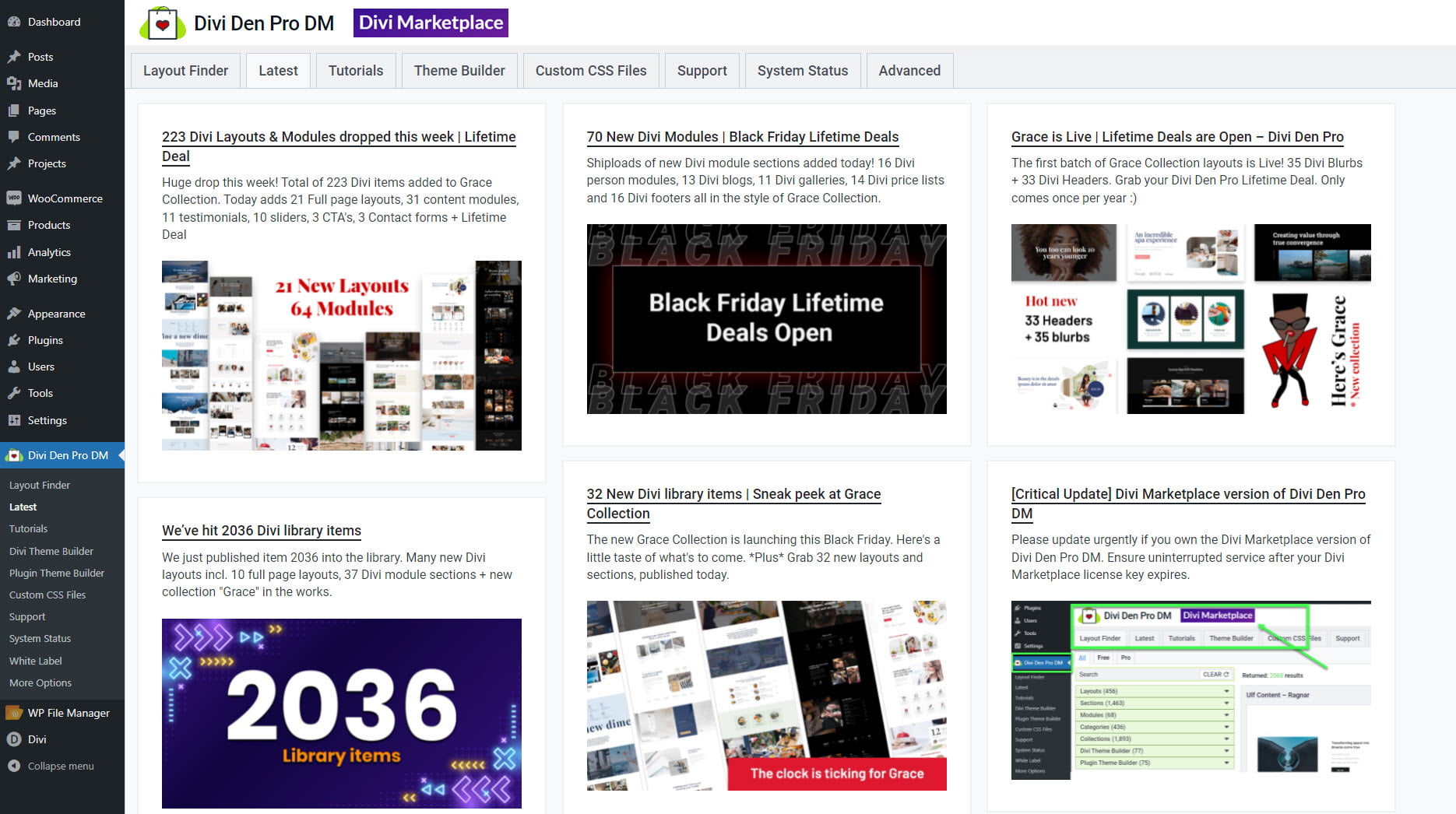The image size is (1456, 814).
Task: Click the Dashboard gauge icon in sidebar
Action: [x=14, y=22]
